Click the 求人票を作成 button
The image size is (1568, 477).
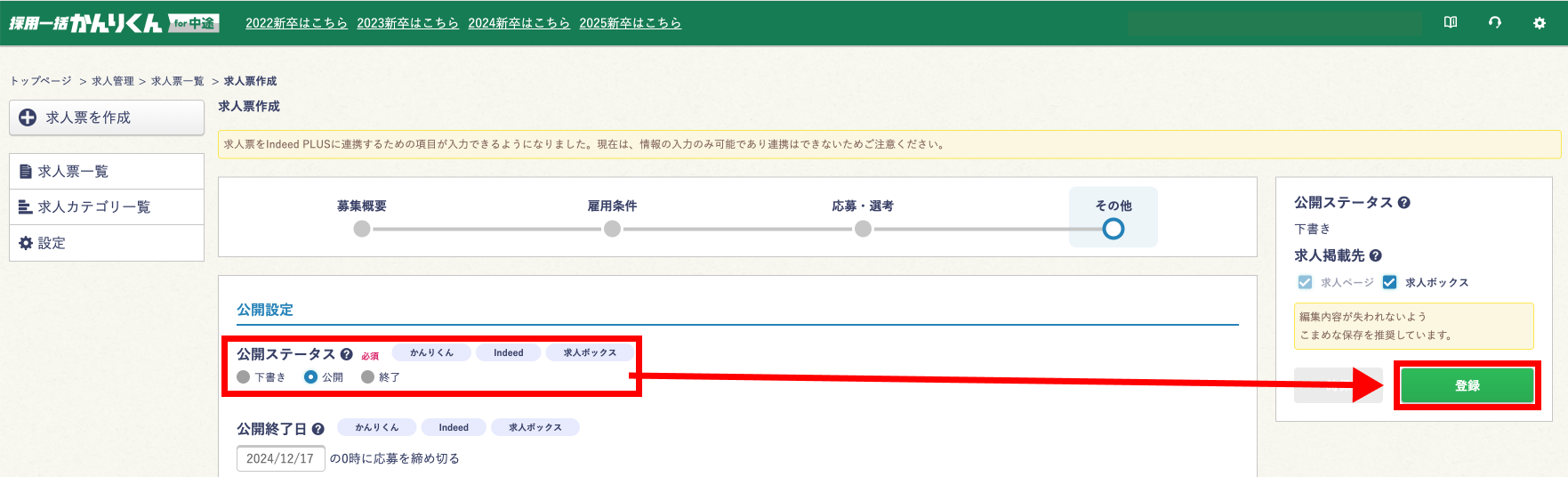coord(107,117)
